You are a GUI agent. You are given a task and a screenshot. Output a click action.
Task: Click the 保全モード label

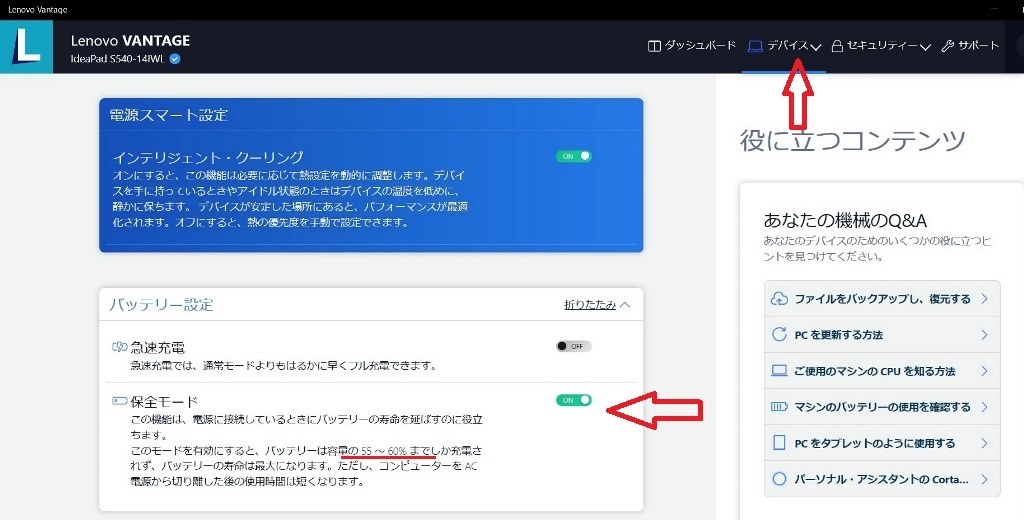164,402
